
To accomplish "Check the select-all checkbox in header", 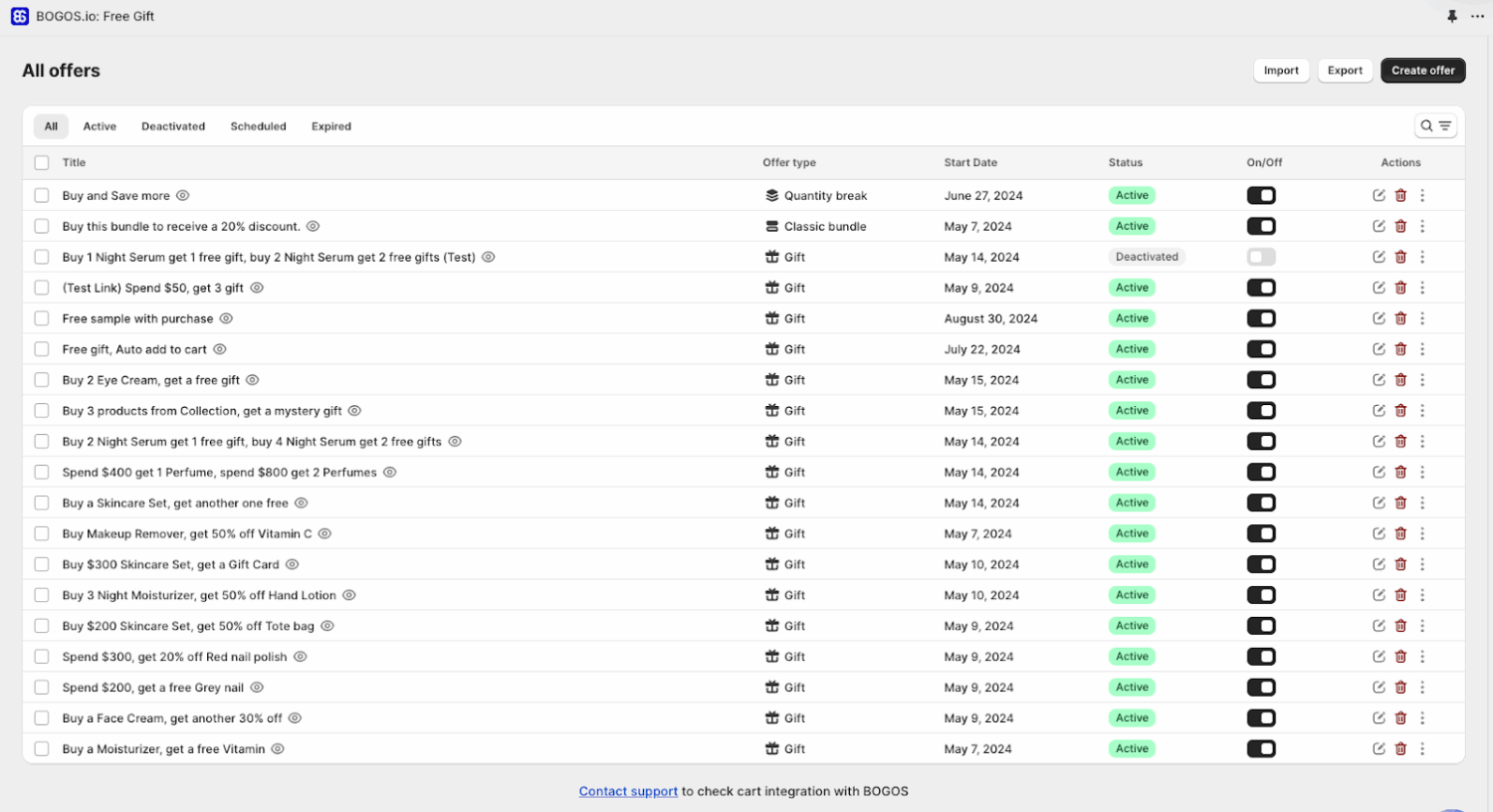I will pyautogui.click(x=42, y=163).
